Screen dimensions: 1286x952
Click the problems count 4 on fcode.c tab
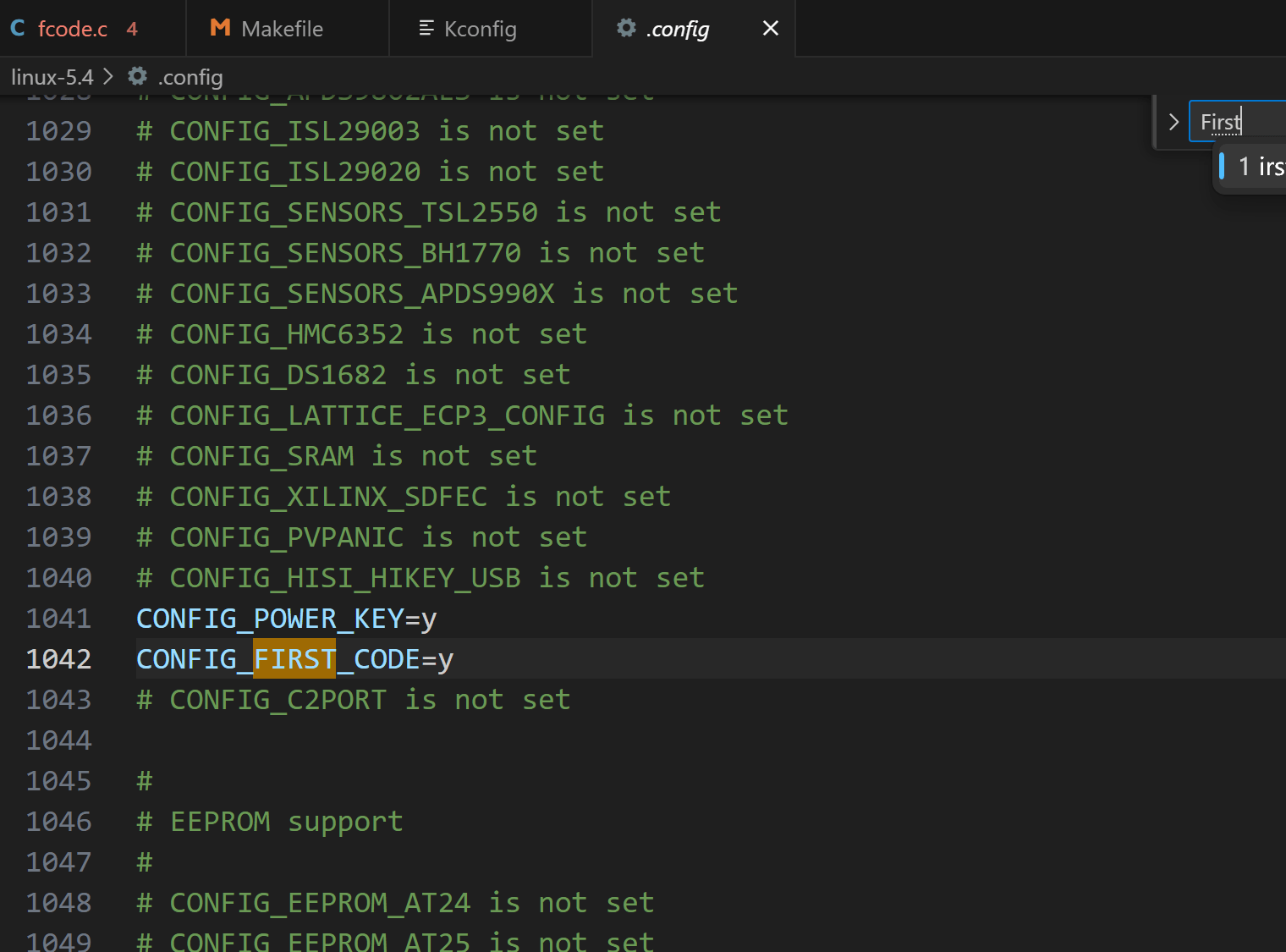tap(132, 29)
